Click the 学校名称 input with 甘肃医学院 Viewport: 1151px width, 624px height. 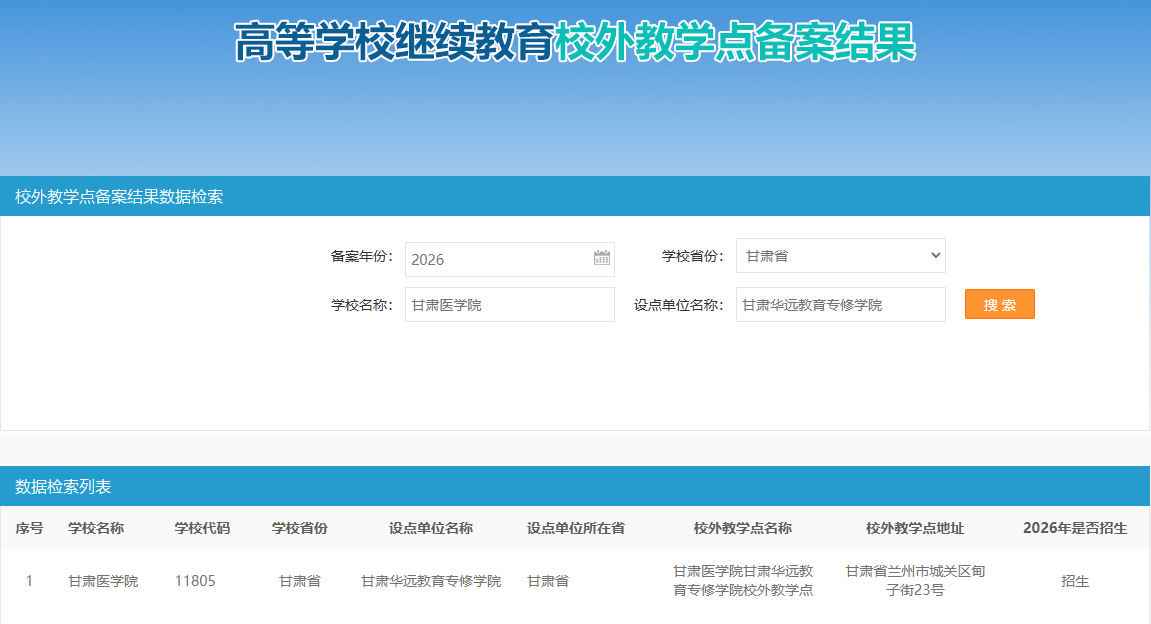[509, 305]
